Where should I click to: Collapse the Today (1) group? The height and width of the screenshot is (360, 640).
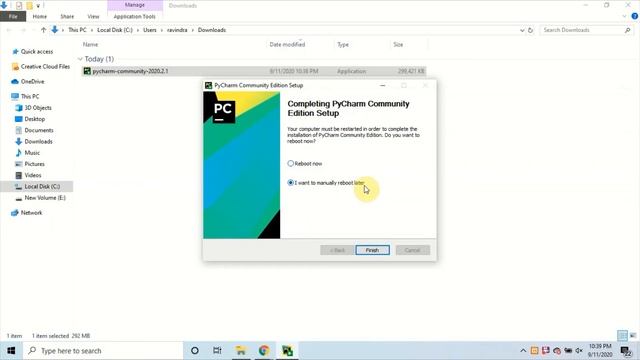pos(80,59)
